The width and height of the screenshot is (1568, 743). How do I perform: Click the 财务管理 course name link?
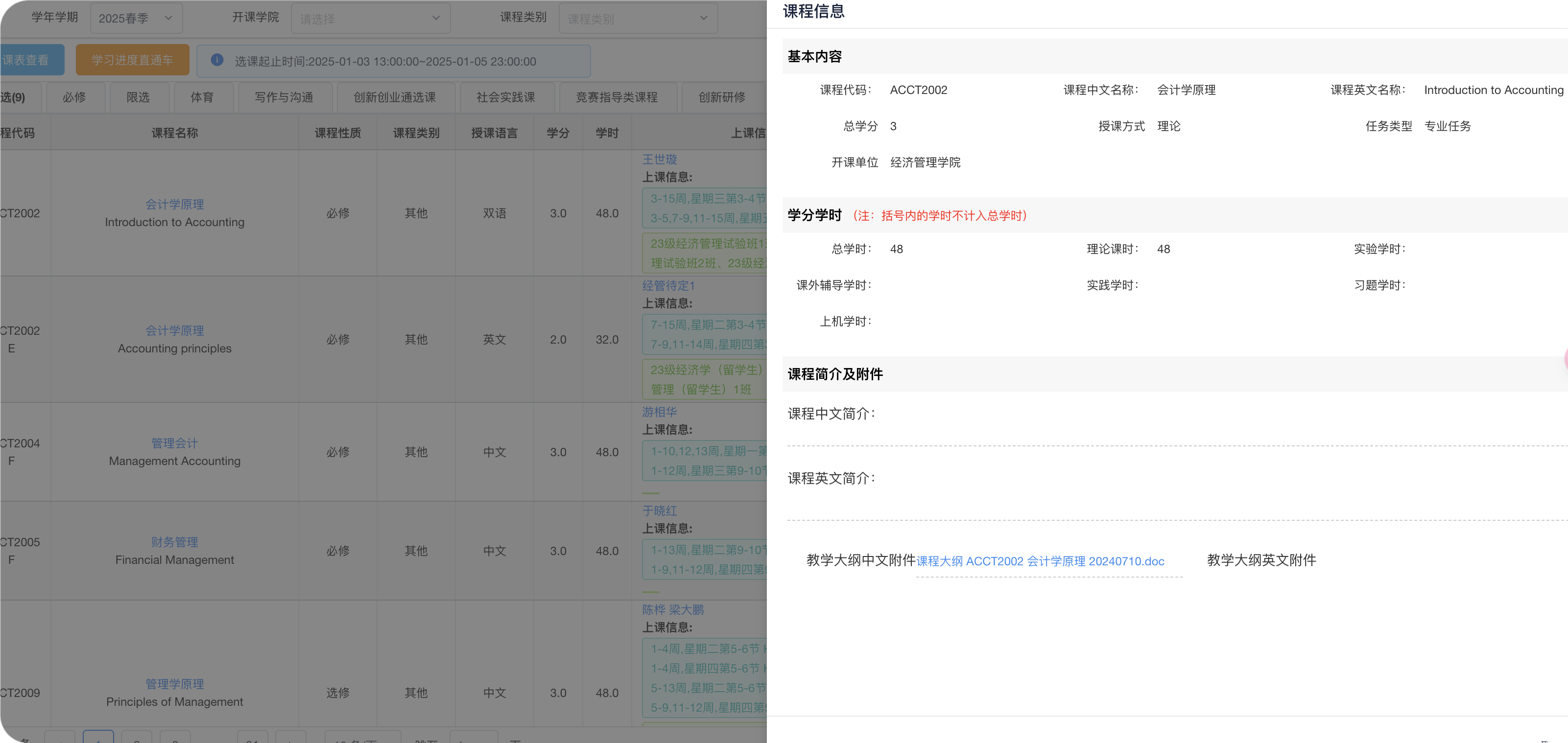tap(174, 542)
